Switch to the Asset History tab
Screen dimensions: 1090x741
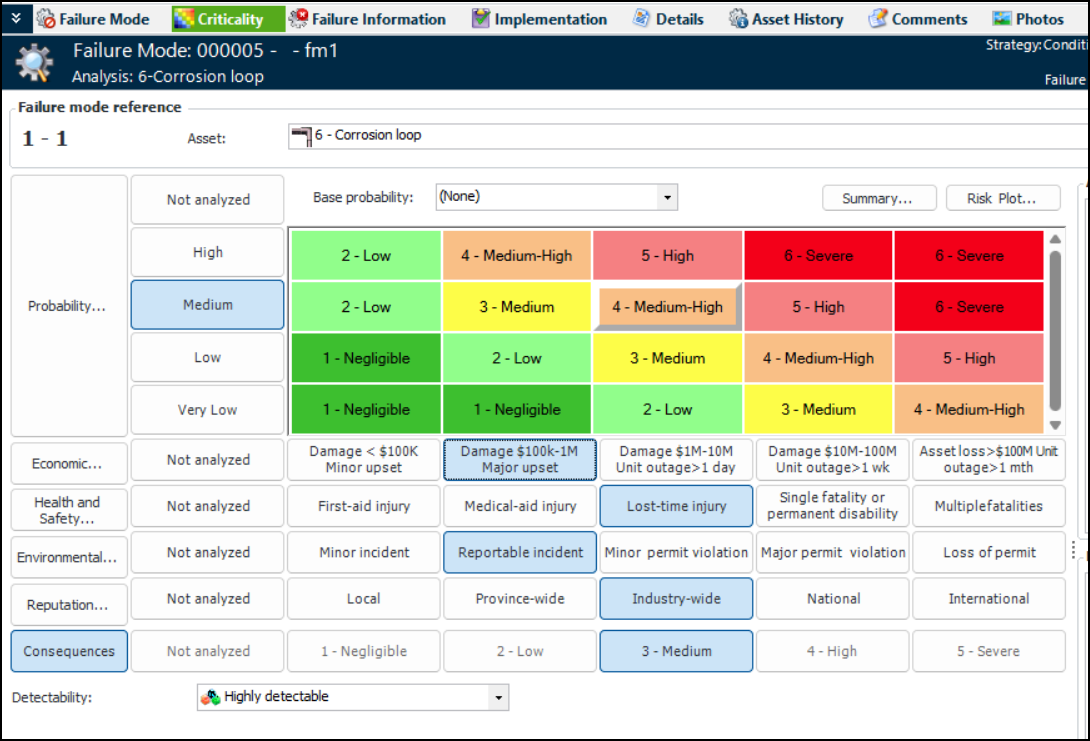tap(797, 19)
